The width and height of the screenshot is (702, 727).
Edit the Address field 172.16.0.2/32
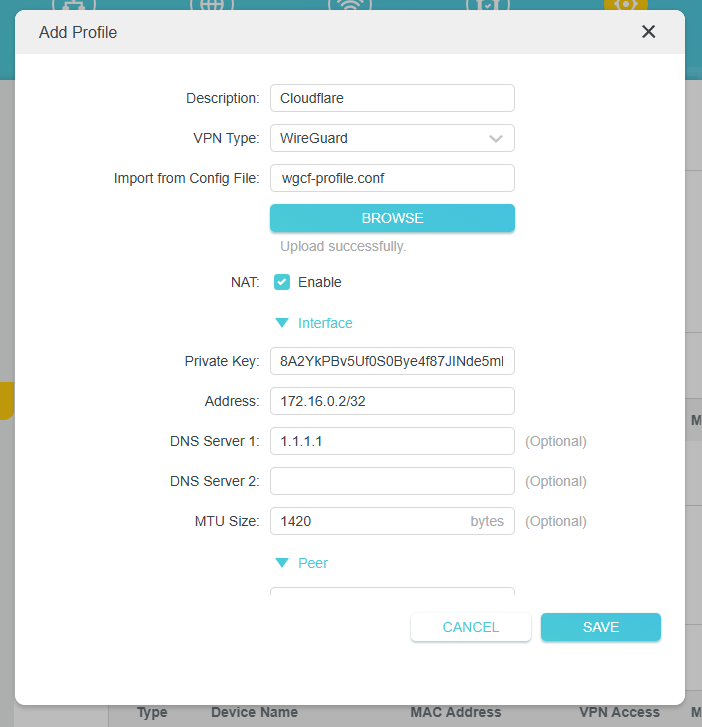tap(392, 401)
